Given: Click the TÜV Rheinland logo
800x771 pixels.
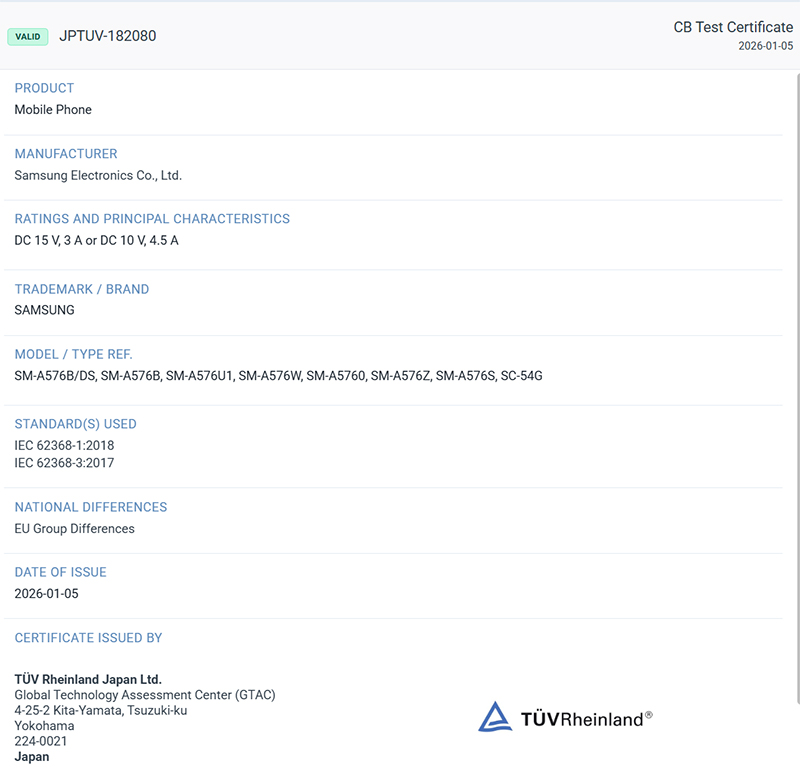Looking at the screenshot, I should click(x=565, y=718).
